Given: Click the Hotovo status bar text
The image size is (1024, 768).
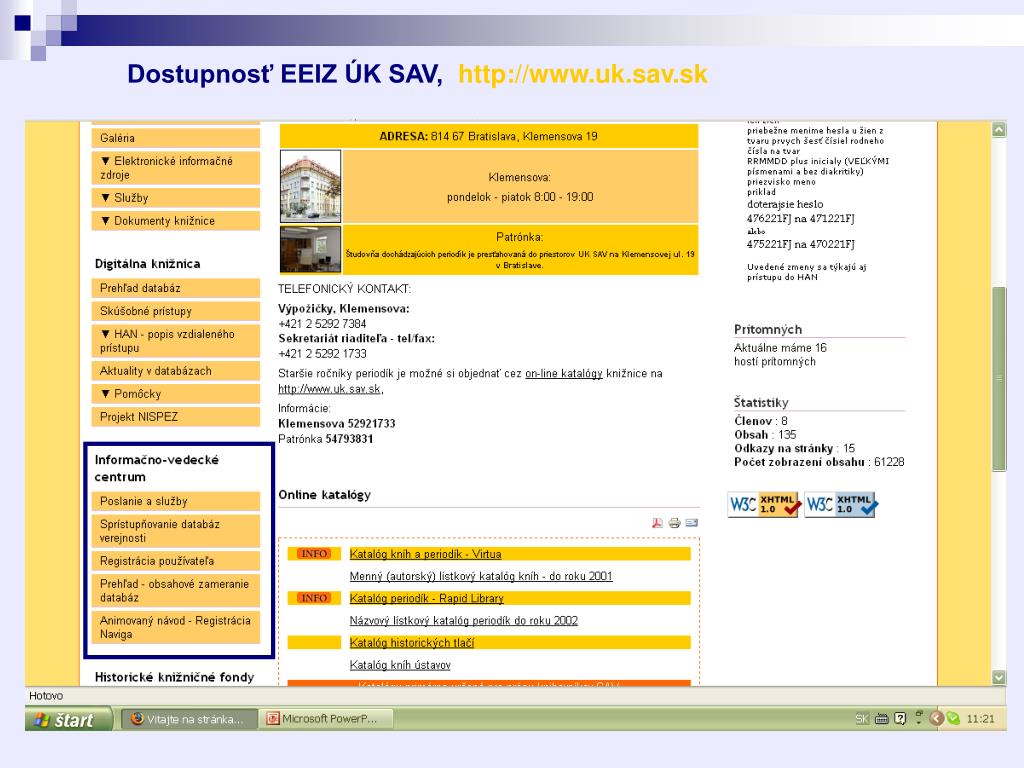Looking at the screenshot, I should click(46, 696).
